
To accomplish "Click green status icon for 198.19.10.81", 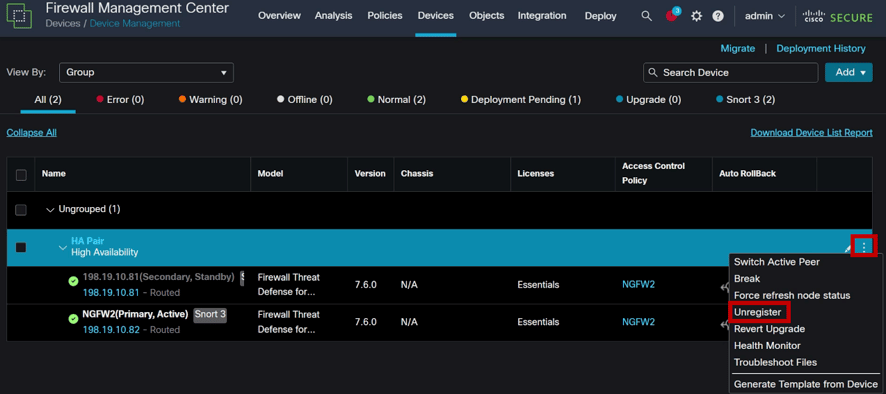I will tap(73, 281).
